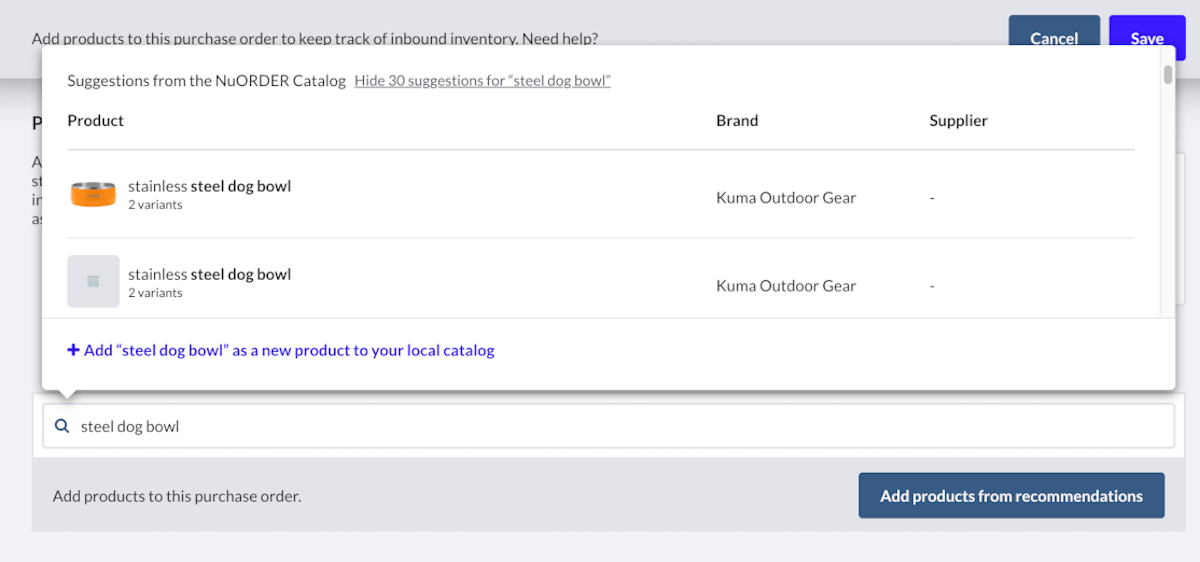Click the Supplier column header

pyautogui.click(x=958, y=121)
